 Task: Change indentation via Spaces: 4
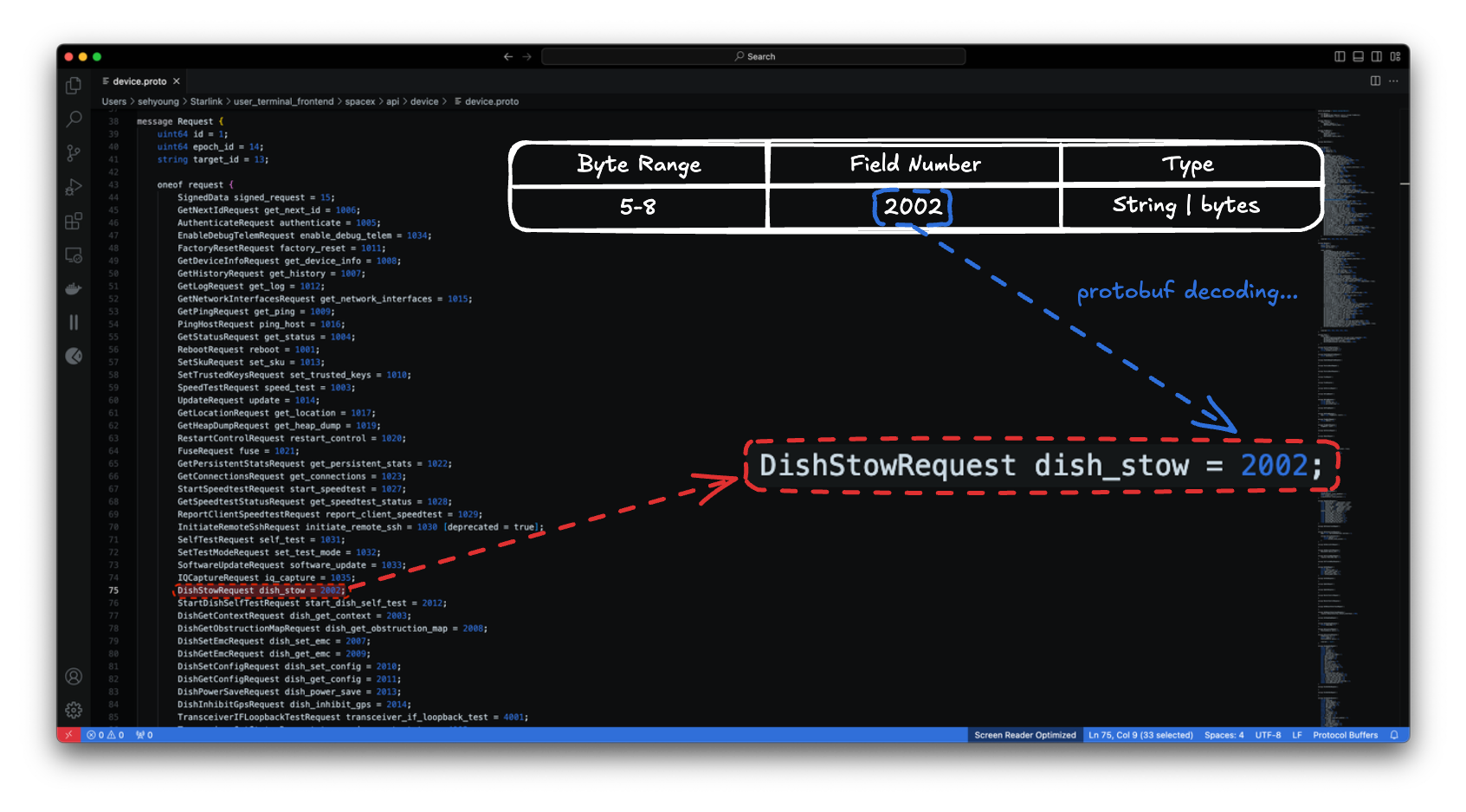click(1224, 735)
